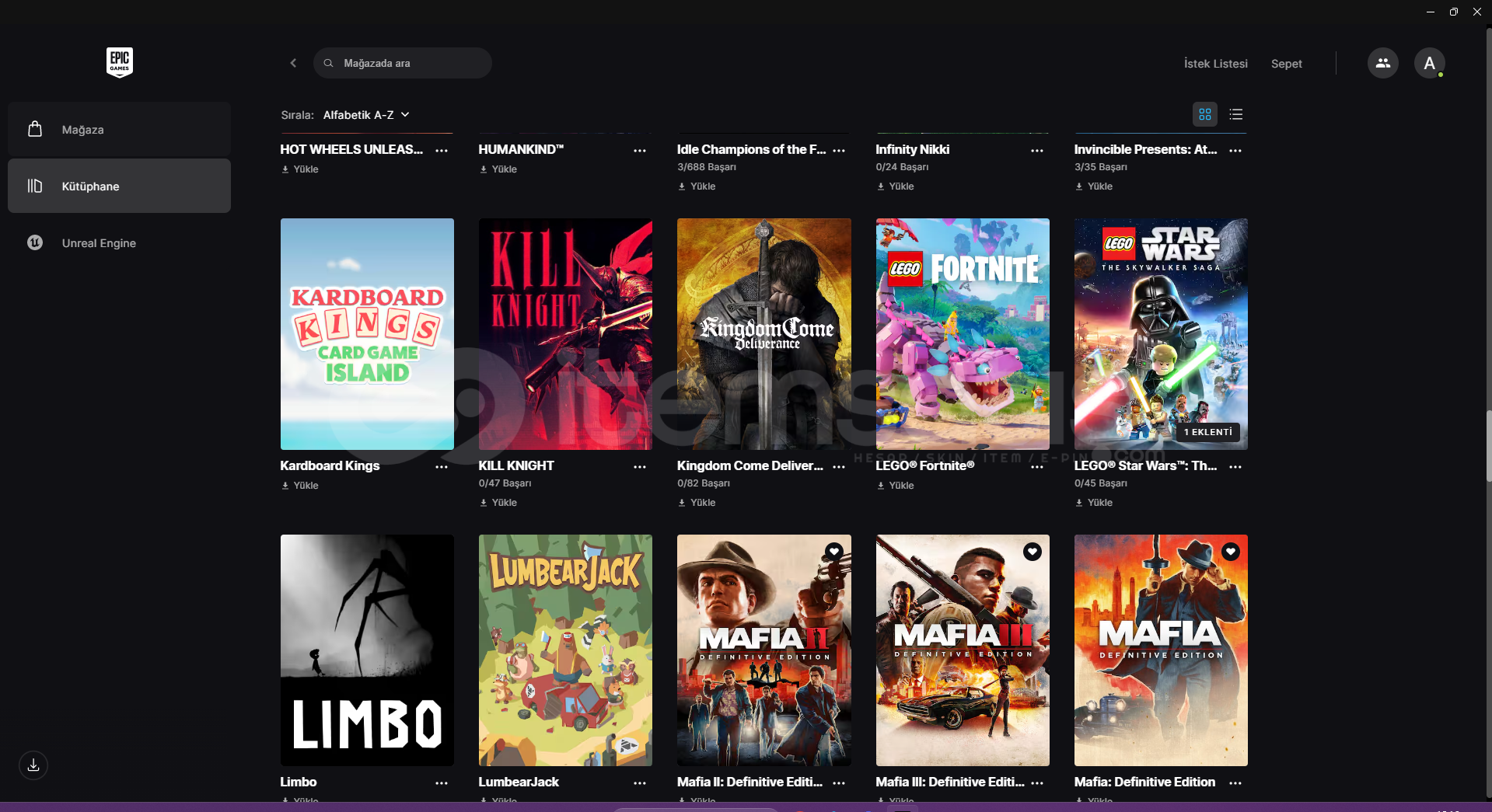This screenshot has height=812, width=1492.
Task: Click the 0/45 Başarı text
Action: pyautogui.click(x=1100, y=483)
